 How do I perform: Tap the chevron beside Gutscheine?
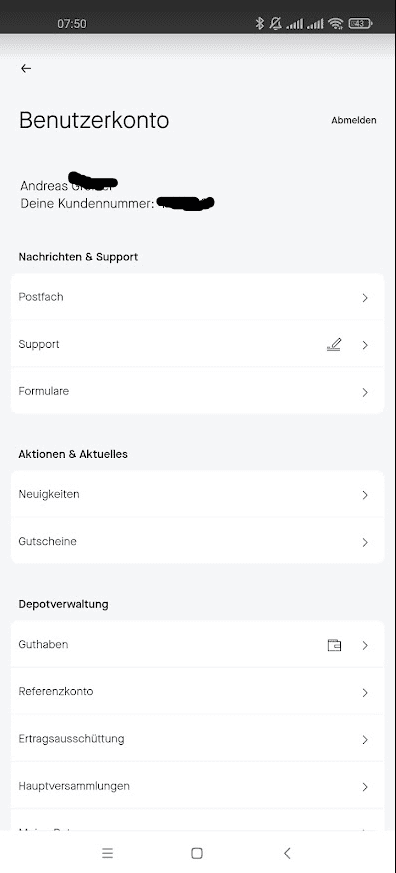click(x=365, y=542)
